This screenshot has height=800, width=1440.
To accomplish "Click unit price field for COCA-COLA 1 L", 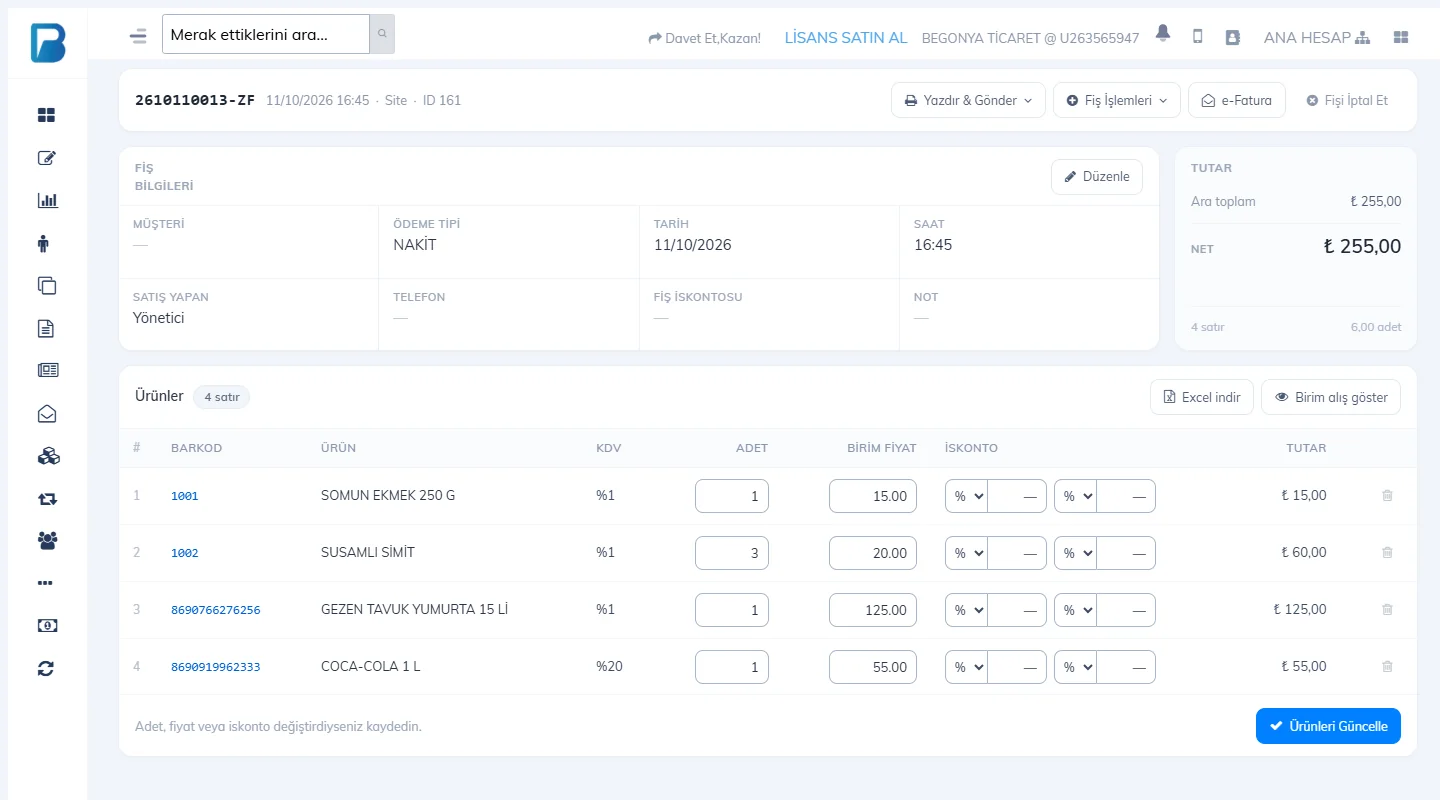I will [873, 667].
